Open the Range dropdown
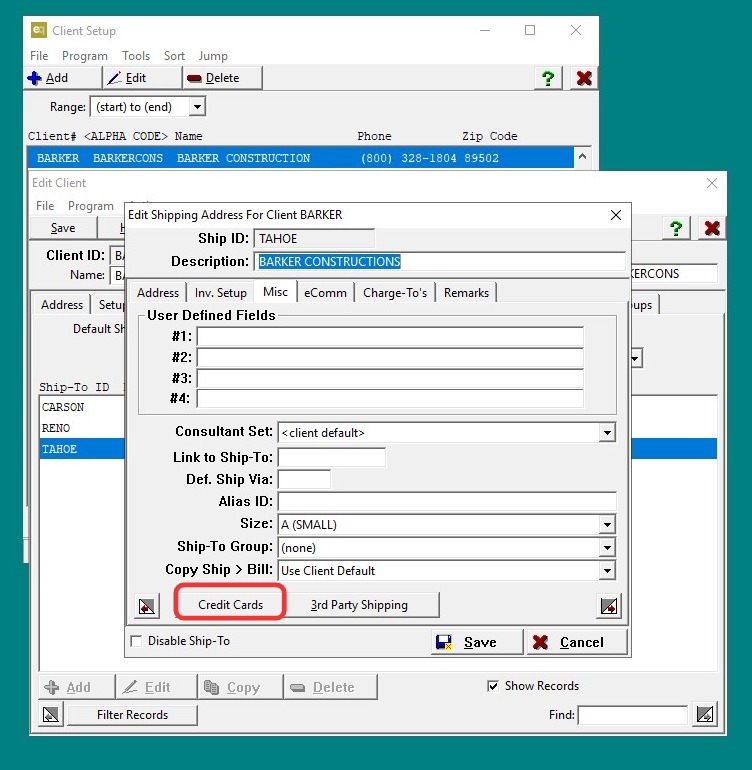Screen dimensions: 752x770 tap(197, 107)
